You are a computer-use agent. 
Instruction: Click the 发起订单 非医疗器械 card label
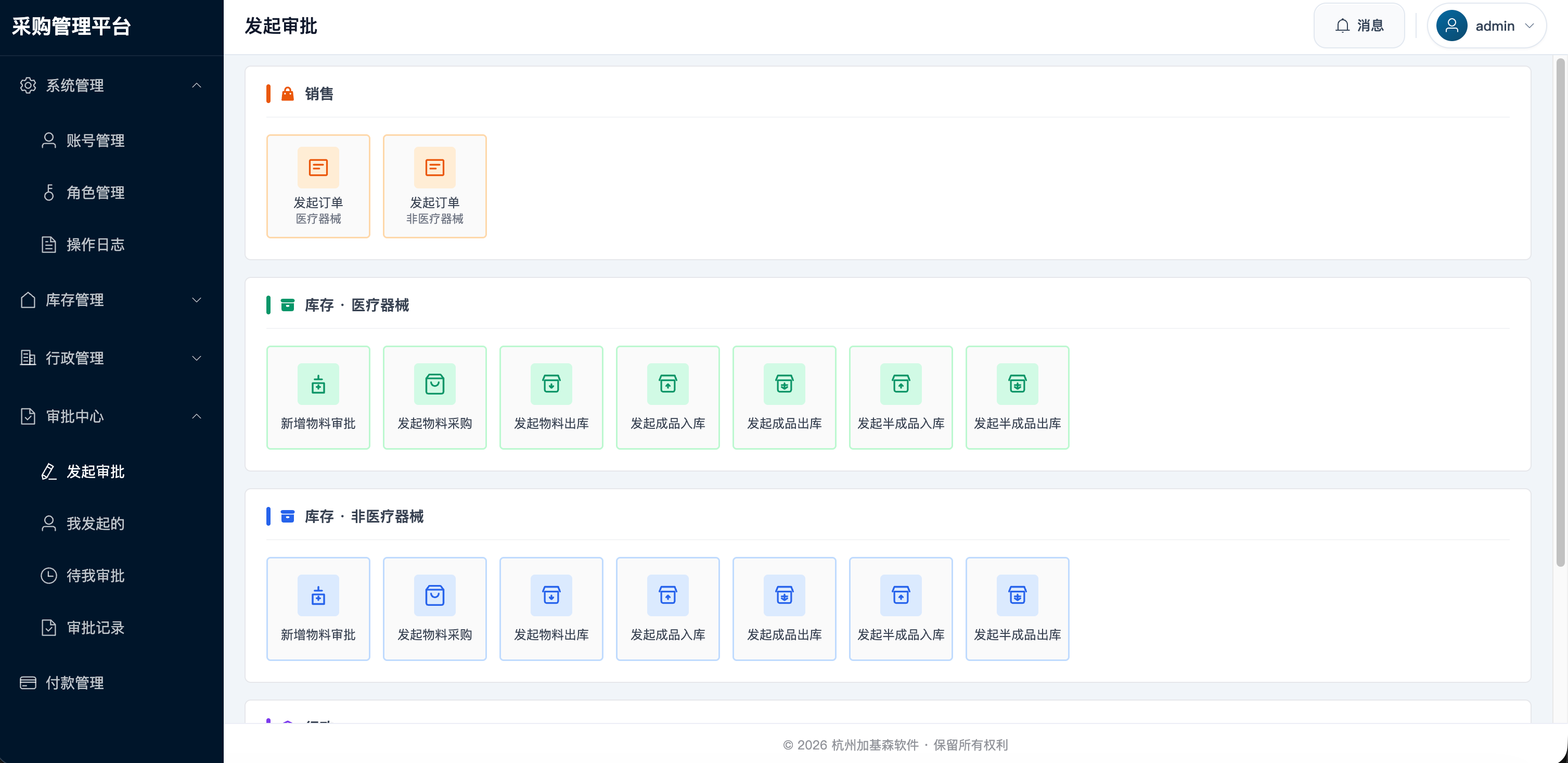434,210
